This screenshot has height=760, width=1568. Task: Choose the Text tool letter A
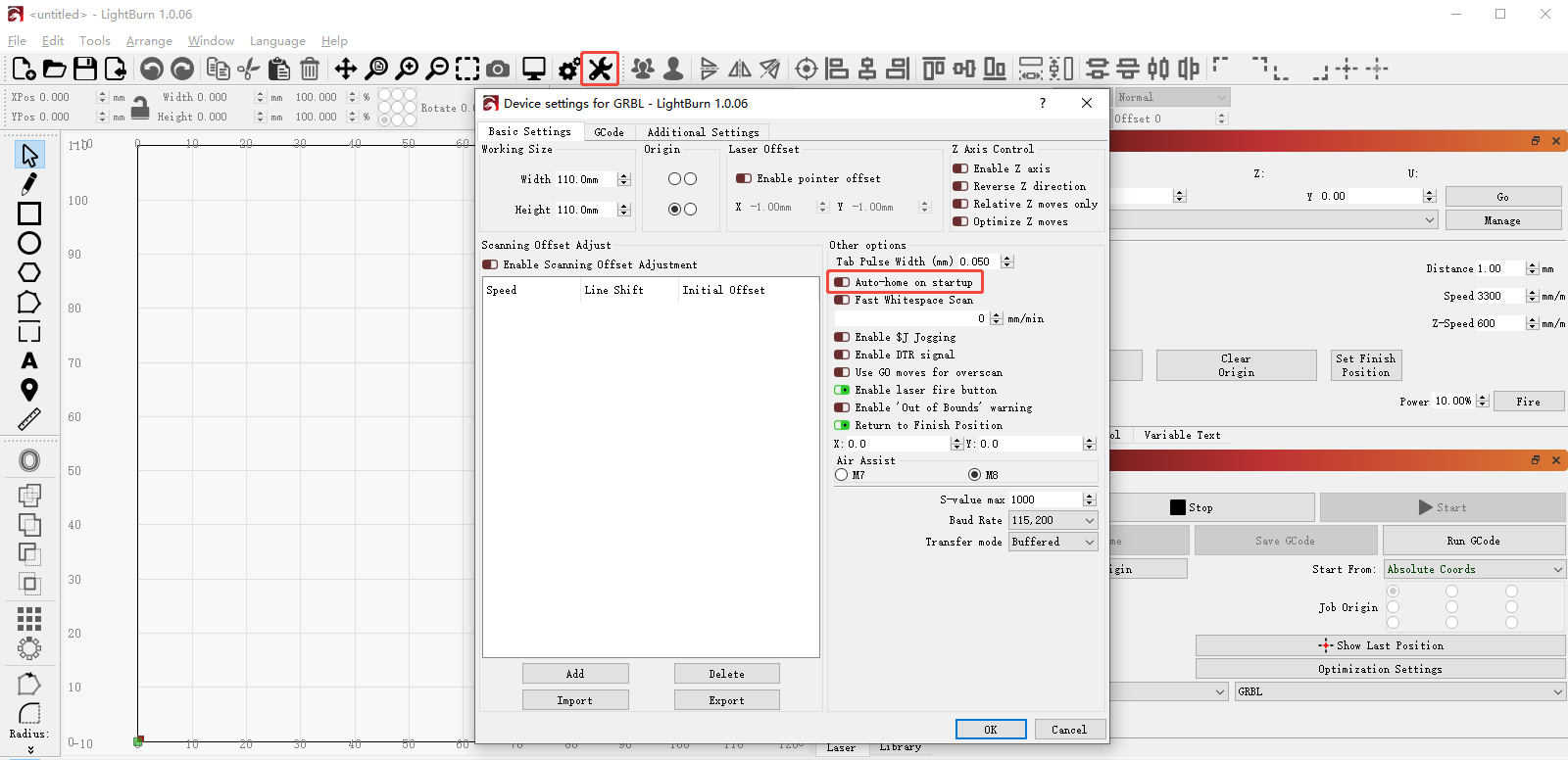tap(29, 360)
